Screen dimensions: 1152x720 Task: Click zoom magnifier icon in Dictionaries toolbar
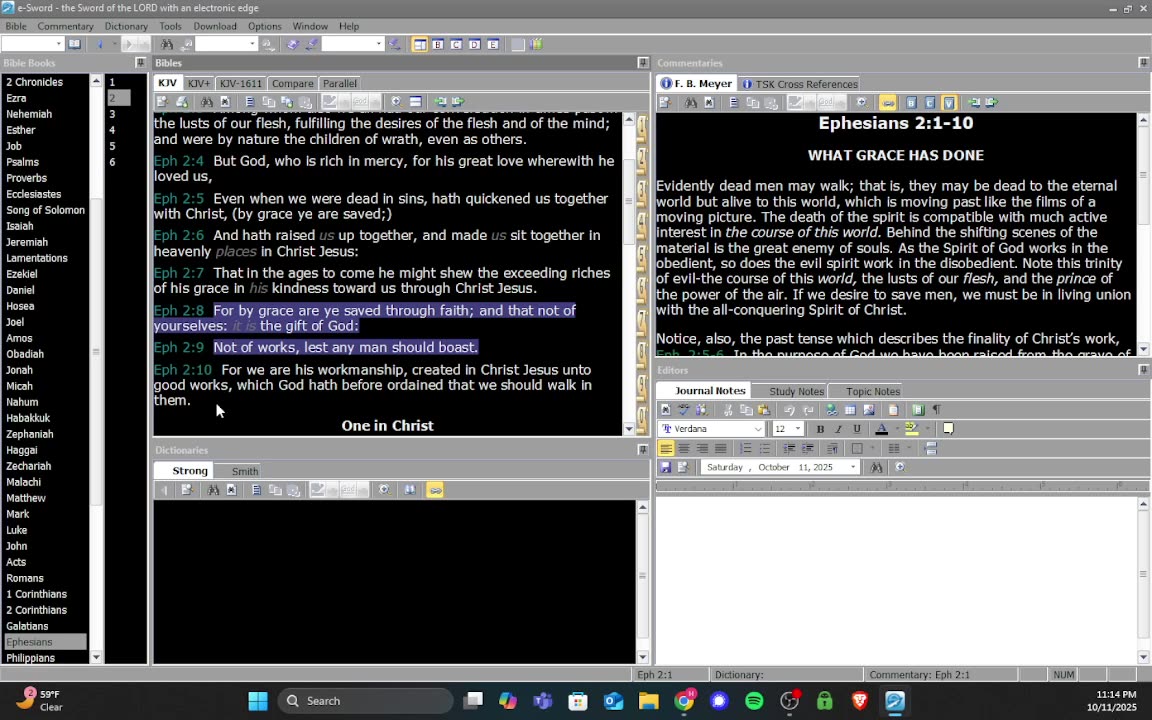[x=384, y=490]
